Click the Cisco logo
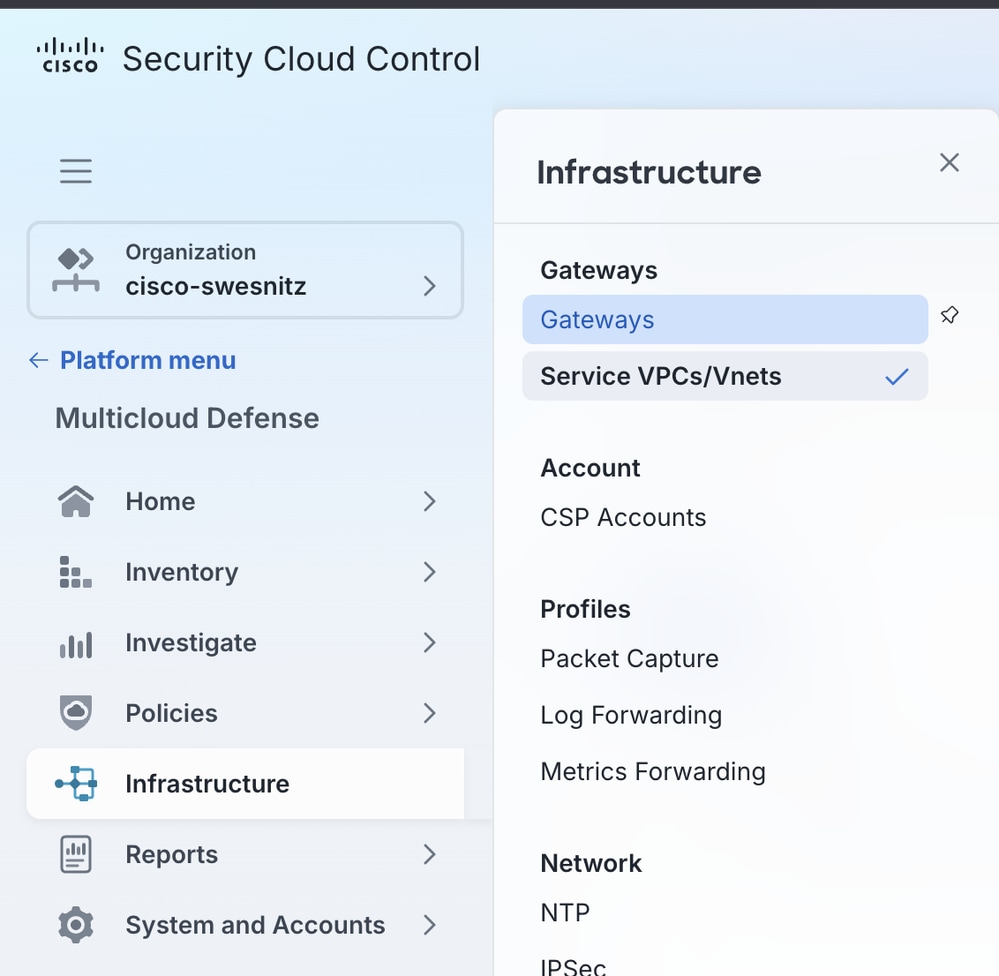 tap(70, 56)
